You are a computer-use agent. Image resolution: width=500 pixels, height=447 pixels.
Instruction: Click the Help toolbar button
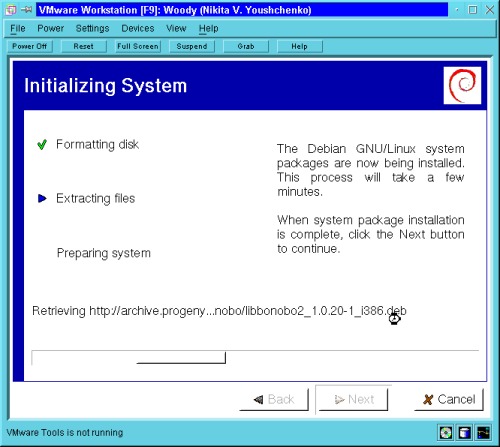point(300,46)
